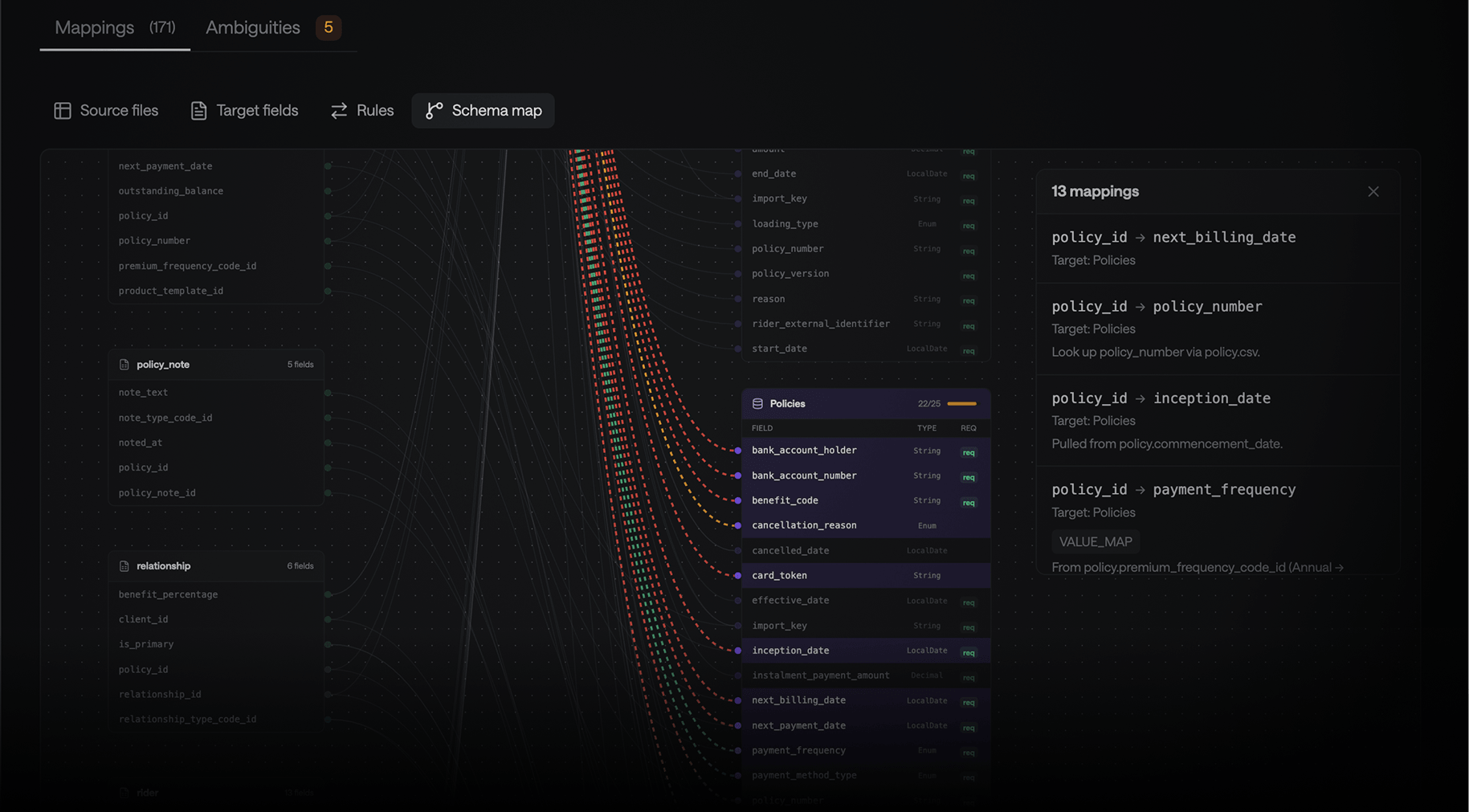The width and height of the screenshot is (1469, 812).
Task: Click the relationship file icon
Action: [x=124, y=566]
